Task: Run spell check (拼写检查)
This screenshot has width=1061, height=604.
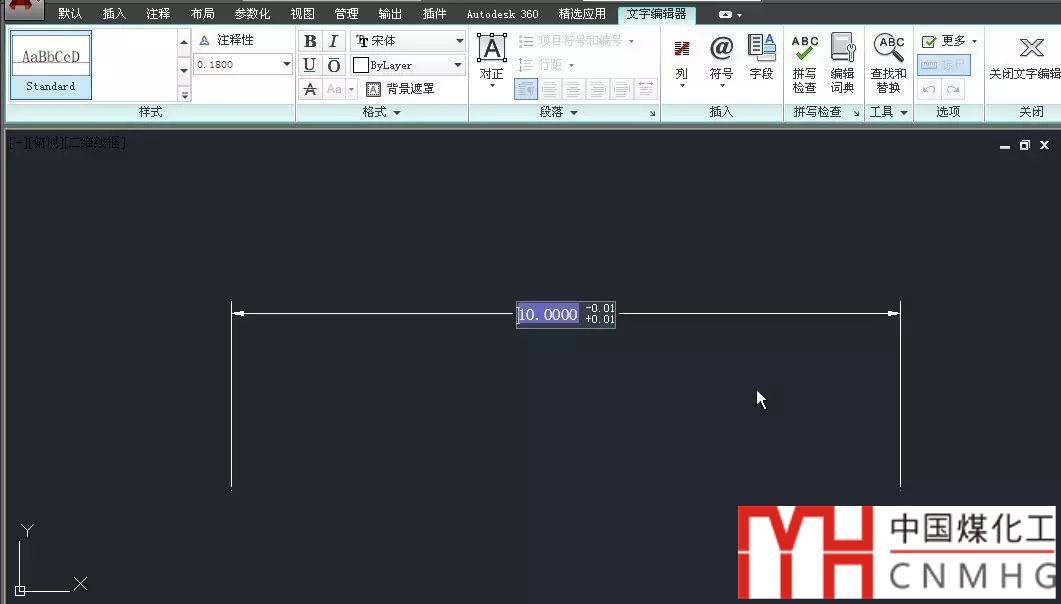Action: [x=804, y=62]
